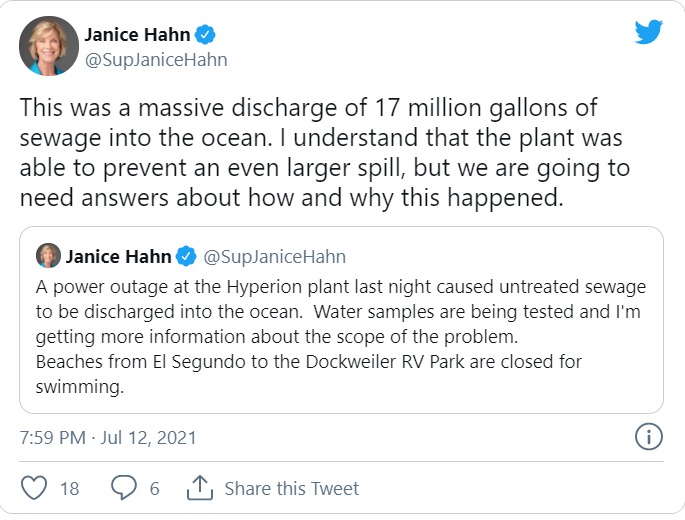This screenshot has width=685, height=520.
Task: Click Janice Hahn name in quoted tweet
Action: (118, 257)
